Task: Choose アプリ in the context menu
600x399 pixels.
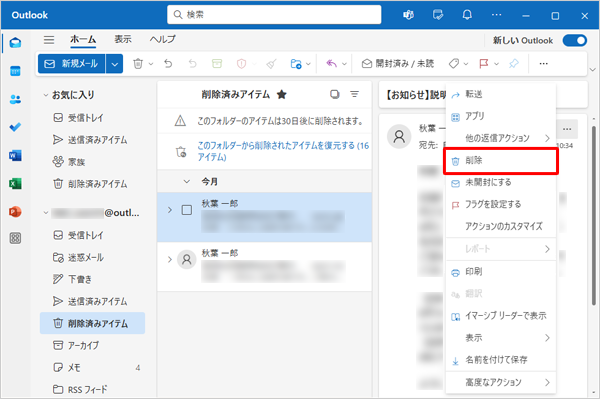Action: tap(501, 116)
